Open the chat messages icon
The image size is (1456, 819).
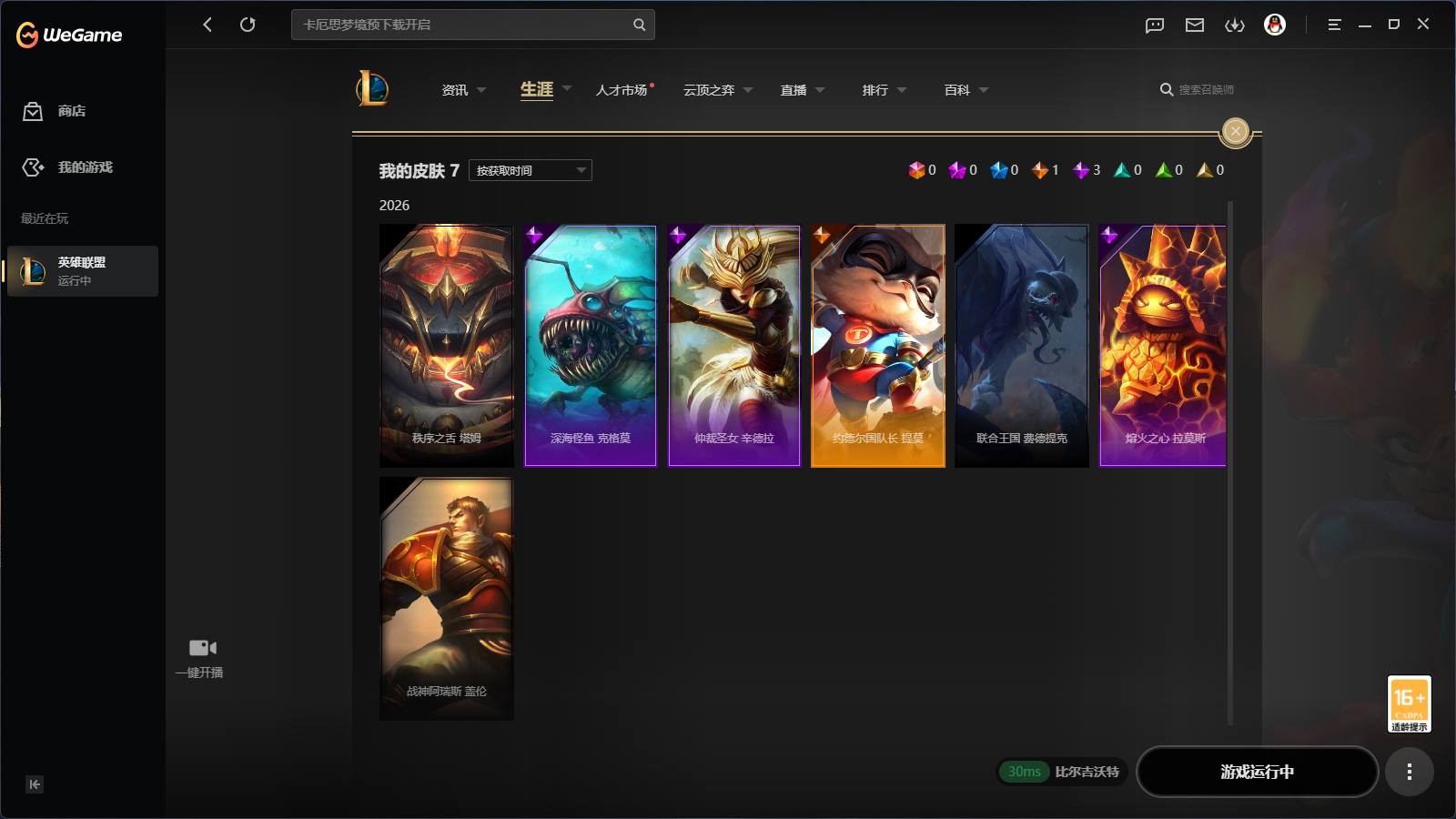pyautogui.click(x=1155, y=25)
